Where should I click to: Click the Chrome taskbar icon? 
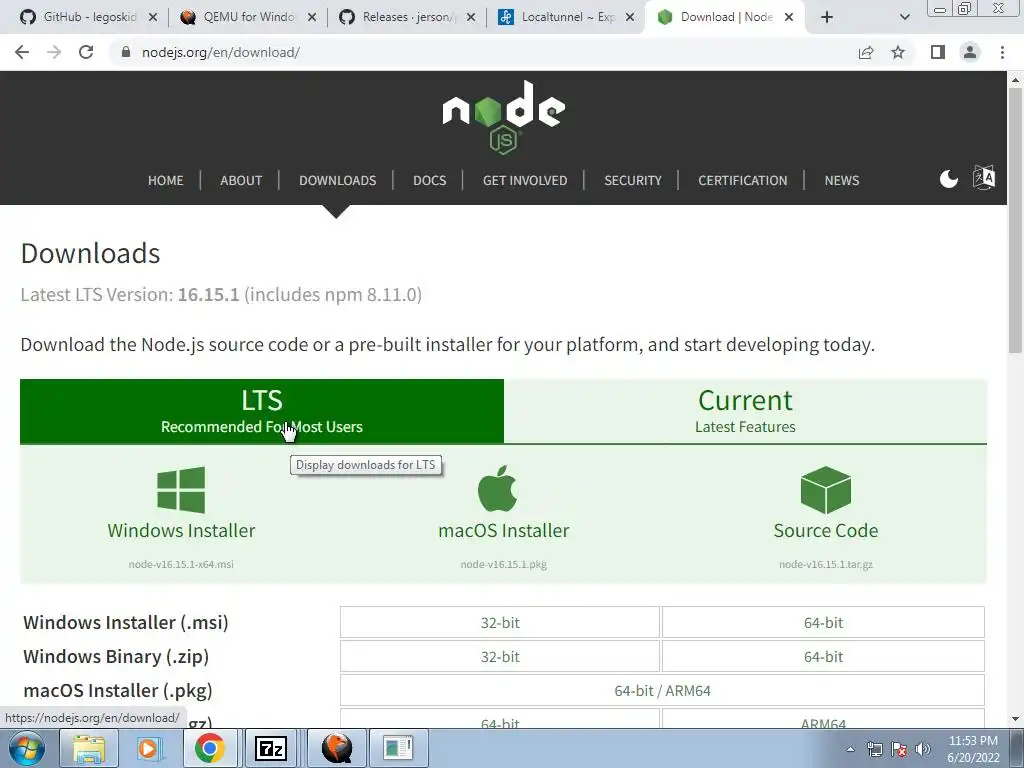point(210,748)
